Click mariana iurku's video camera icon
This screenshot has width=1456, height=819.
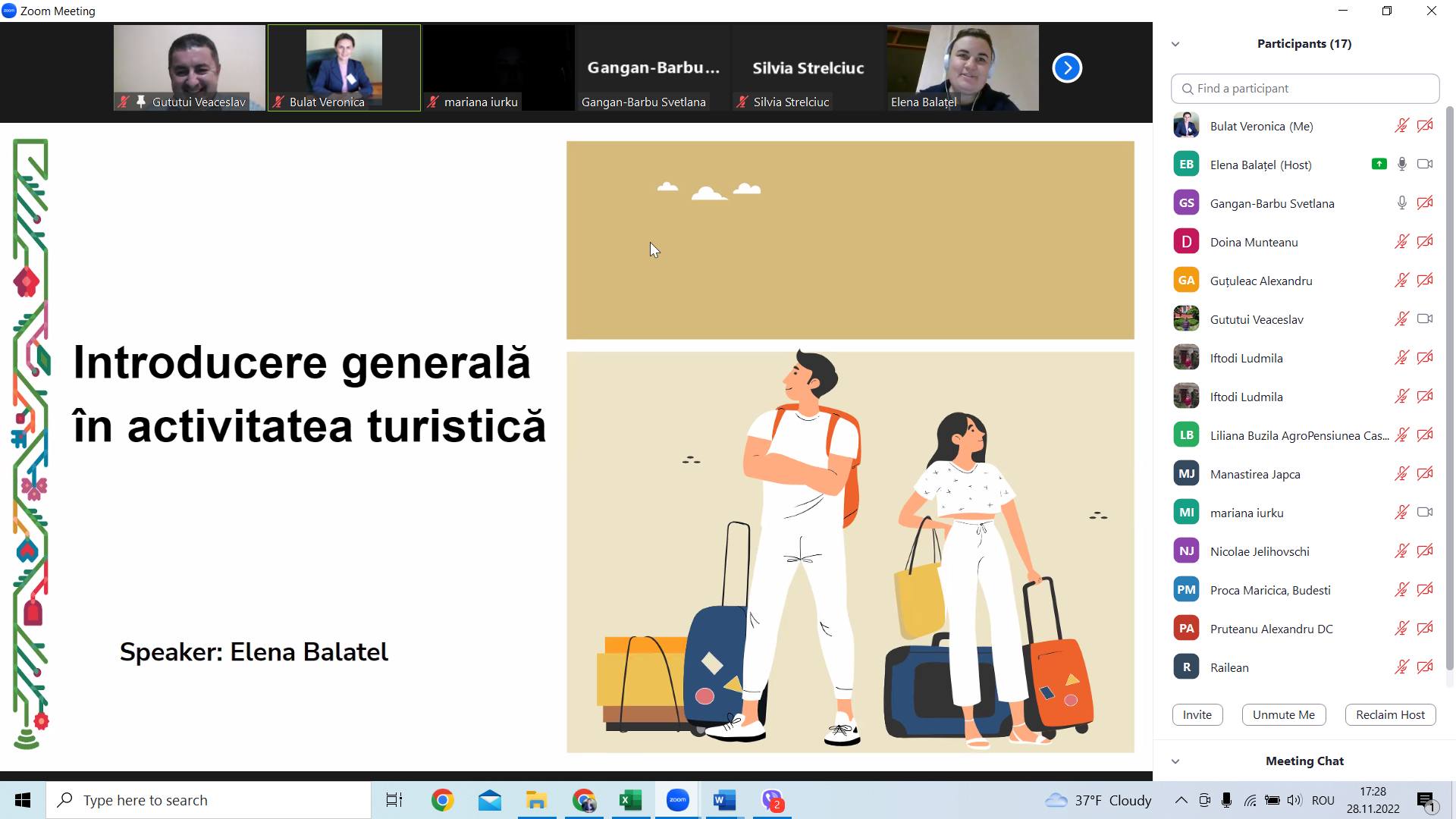(x=1425, y=512)
